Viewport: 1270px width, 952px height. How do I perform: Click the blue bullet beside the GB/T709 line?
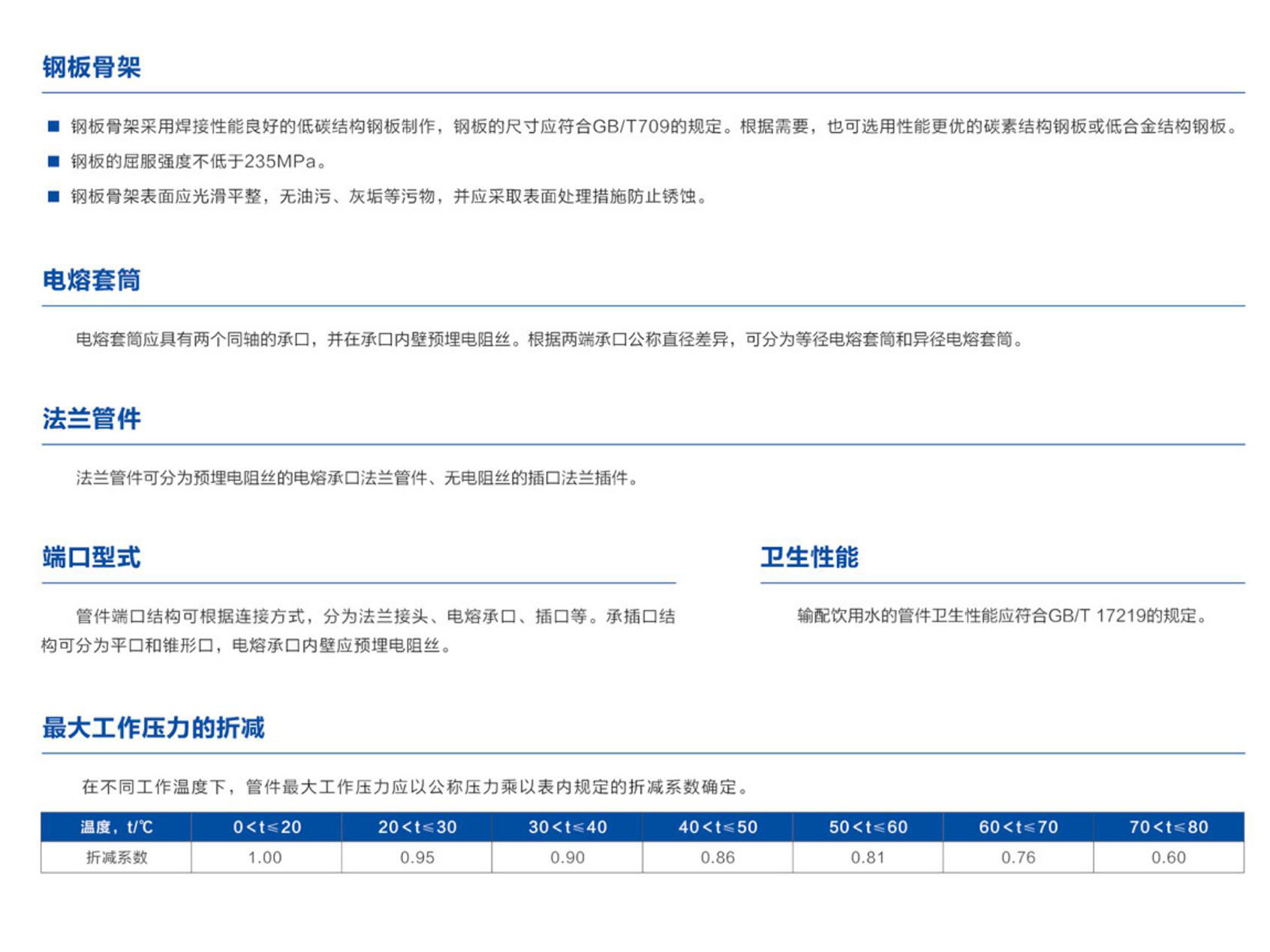pyautogui.click(x=53, y=126)
